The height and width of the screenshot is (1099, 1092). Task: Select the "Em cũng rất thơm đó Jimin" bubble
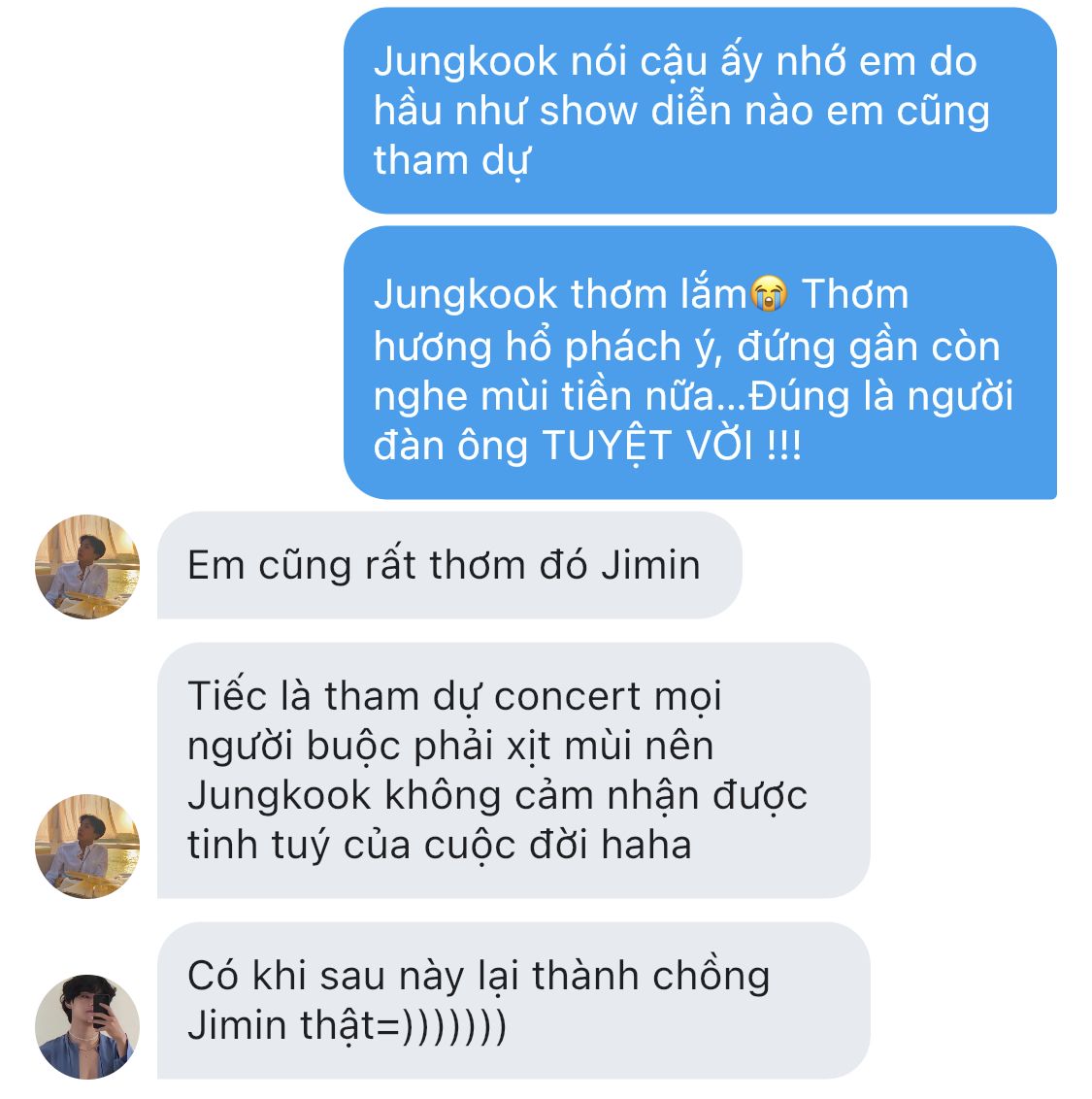pyautogui.click(x=449, y=565)
